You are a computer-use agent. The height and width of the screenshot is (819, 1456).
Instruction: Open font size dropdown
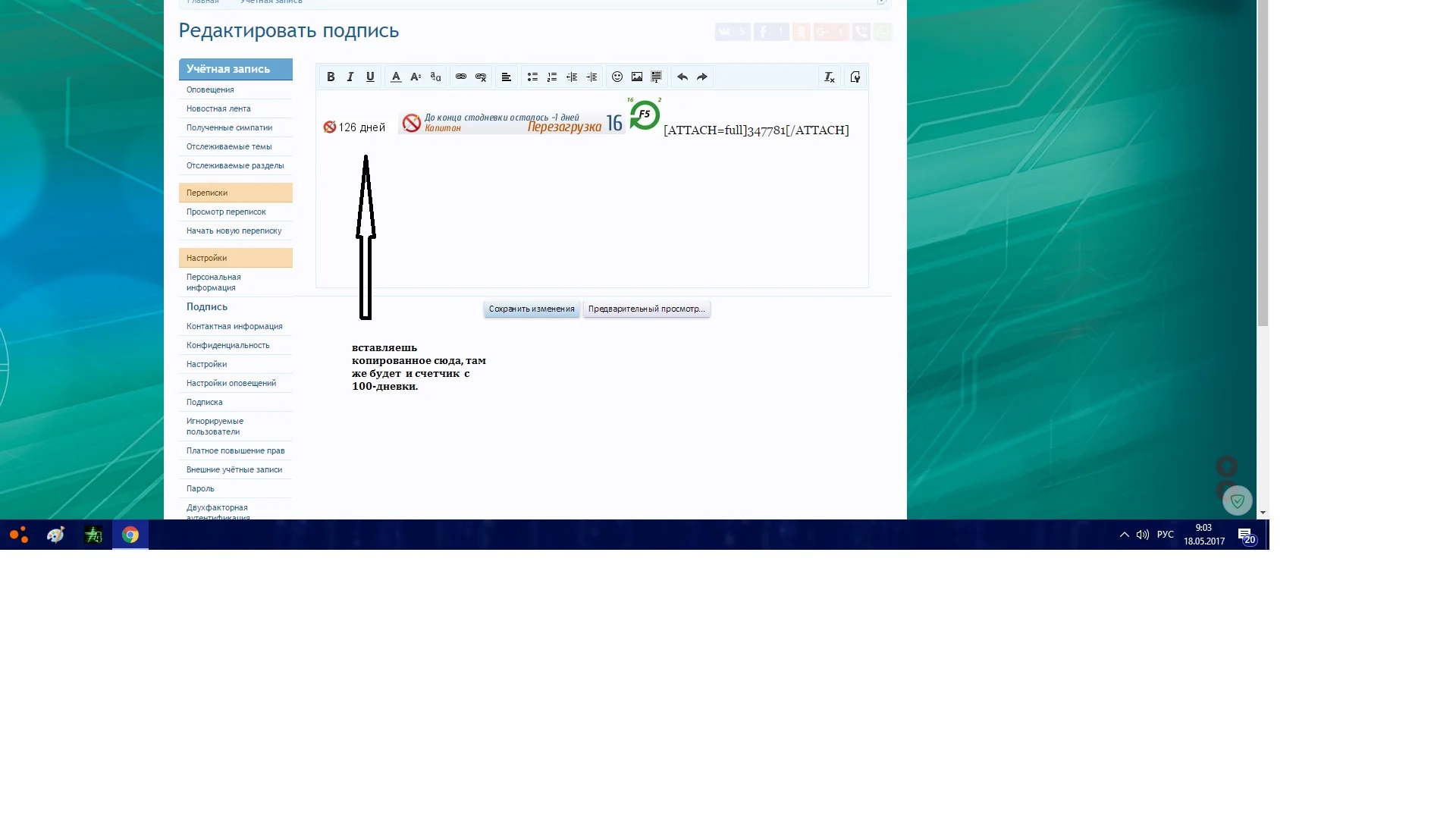click(416, 77)
